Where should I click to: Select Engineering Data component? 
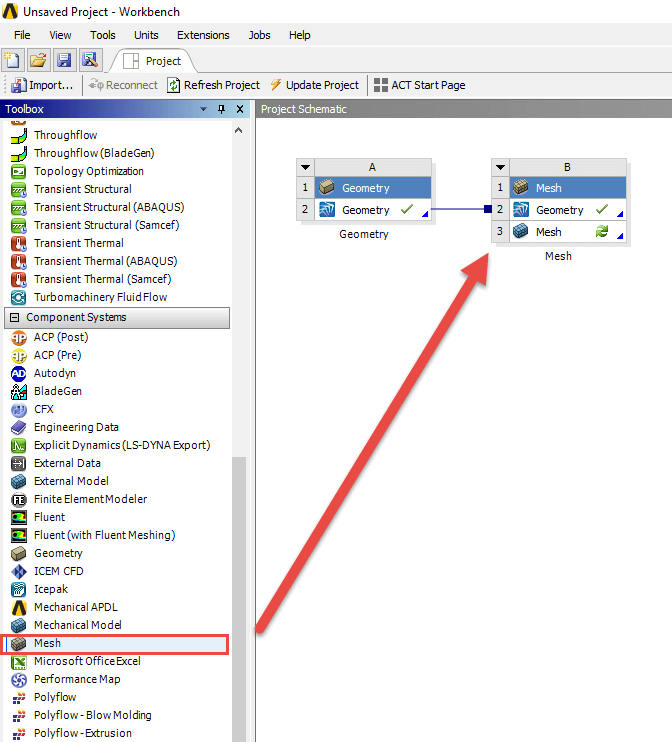pyautogui.click(x=76, y=427)
